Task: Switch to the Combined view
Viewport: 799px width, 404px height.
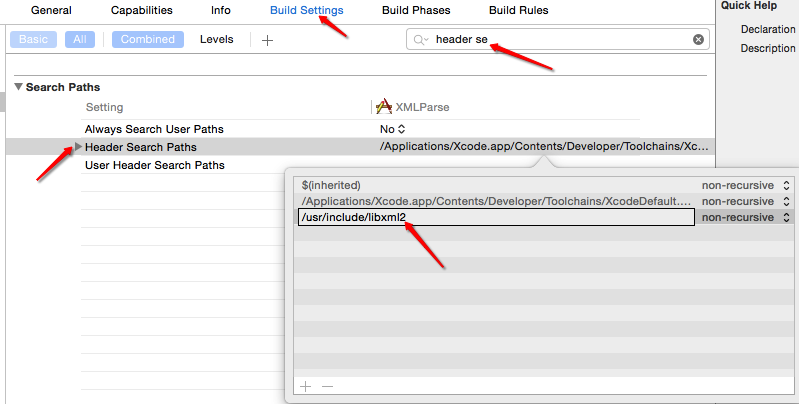Action: [147, 40]
